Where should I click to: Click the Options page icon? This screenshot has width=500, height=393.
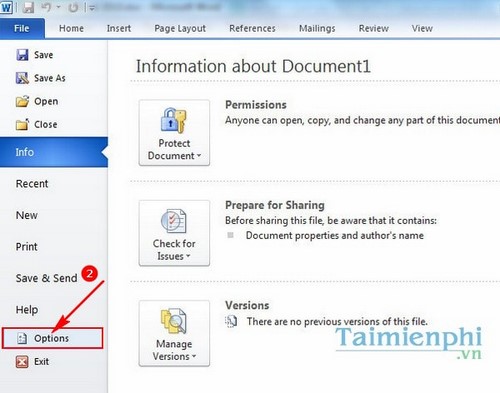click(x=22, y=338)
